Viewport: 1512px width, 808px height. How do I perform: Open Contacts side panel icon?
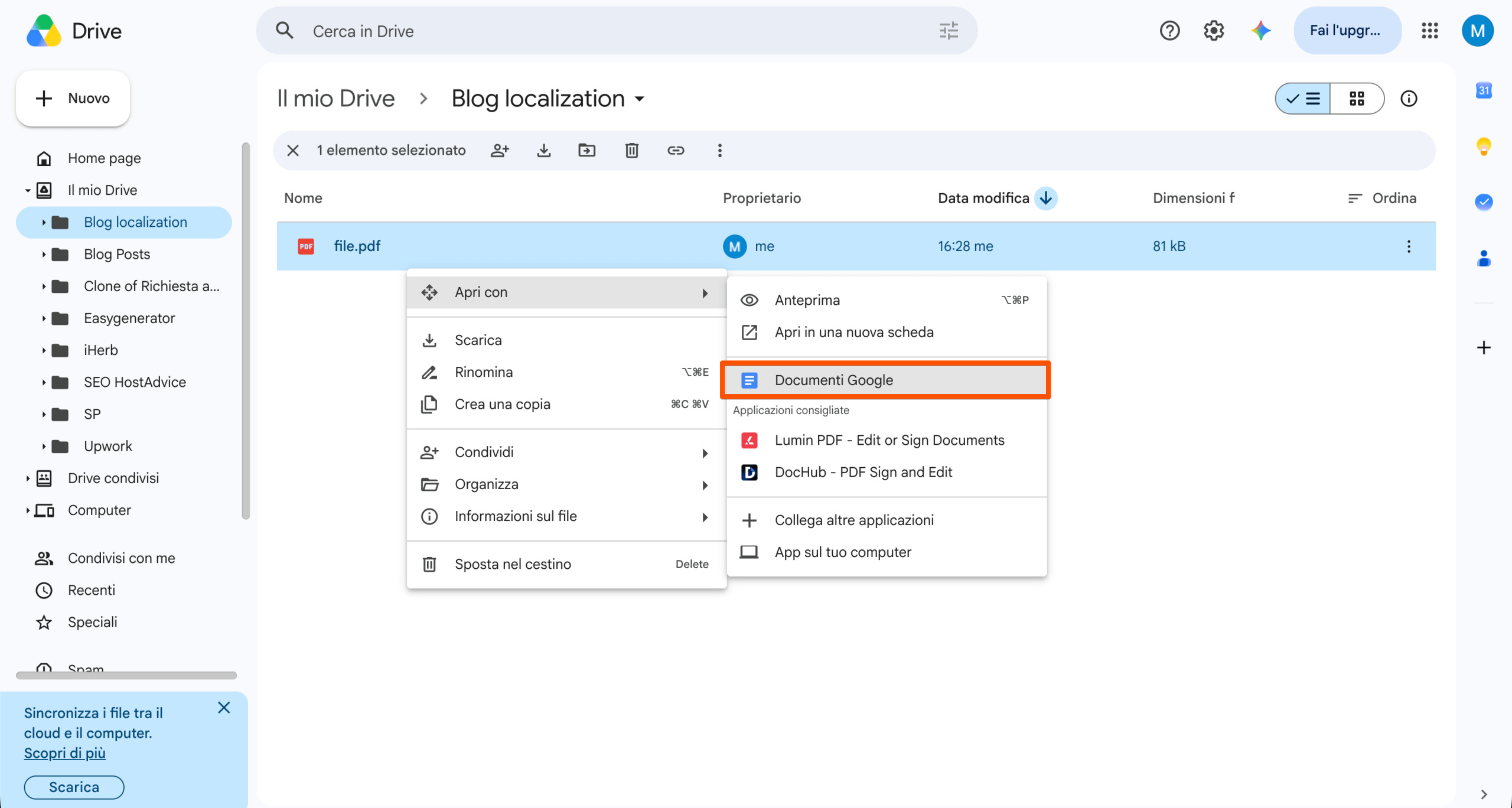(1484, 258)
